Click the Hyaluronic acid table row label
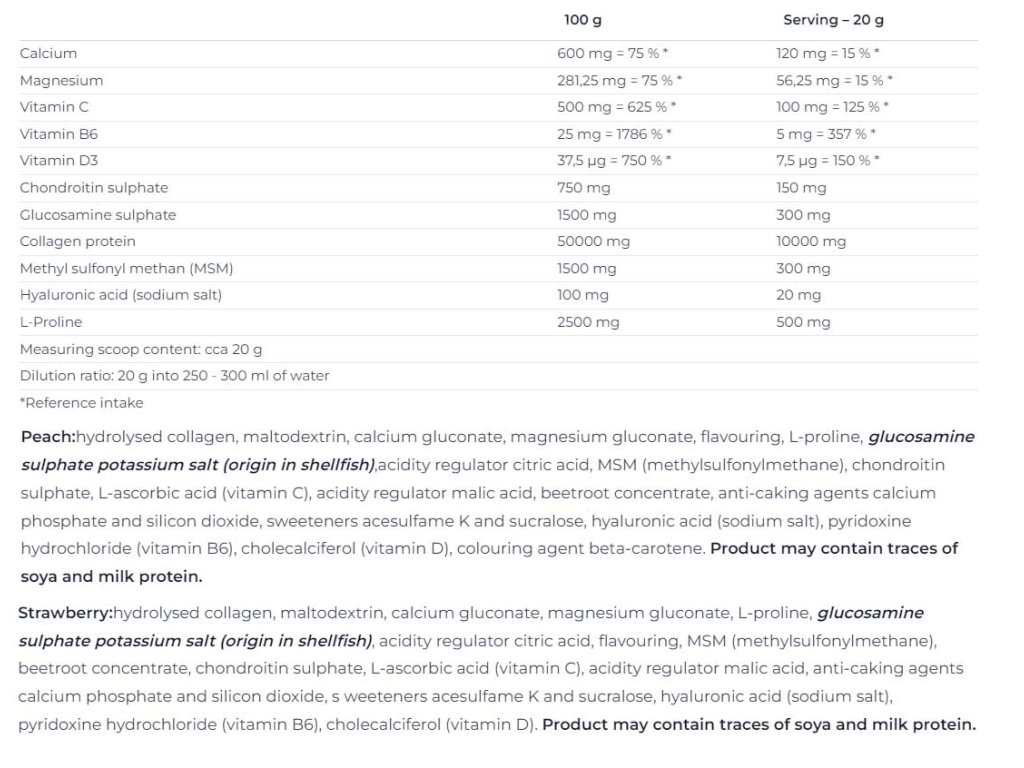Viewport: 1024px width, 768px height. pos(121,295)
